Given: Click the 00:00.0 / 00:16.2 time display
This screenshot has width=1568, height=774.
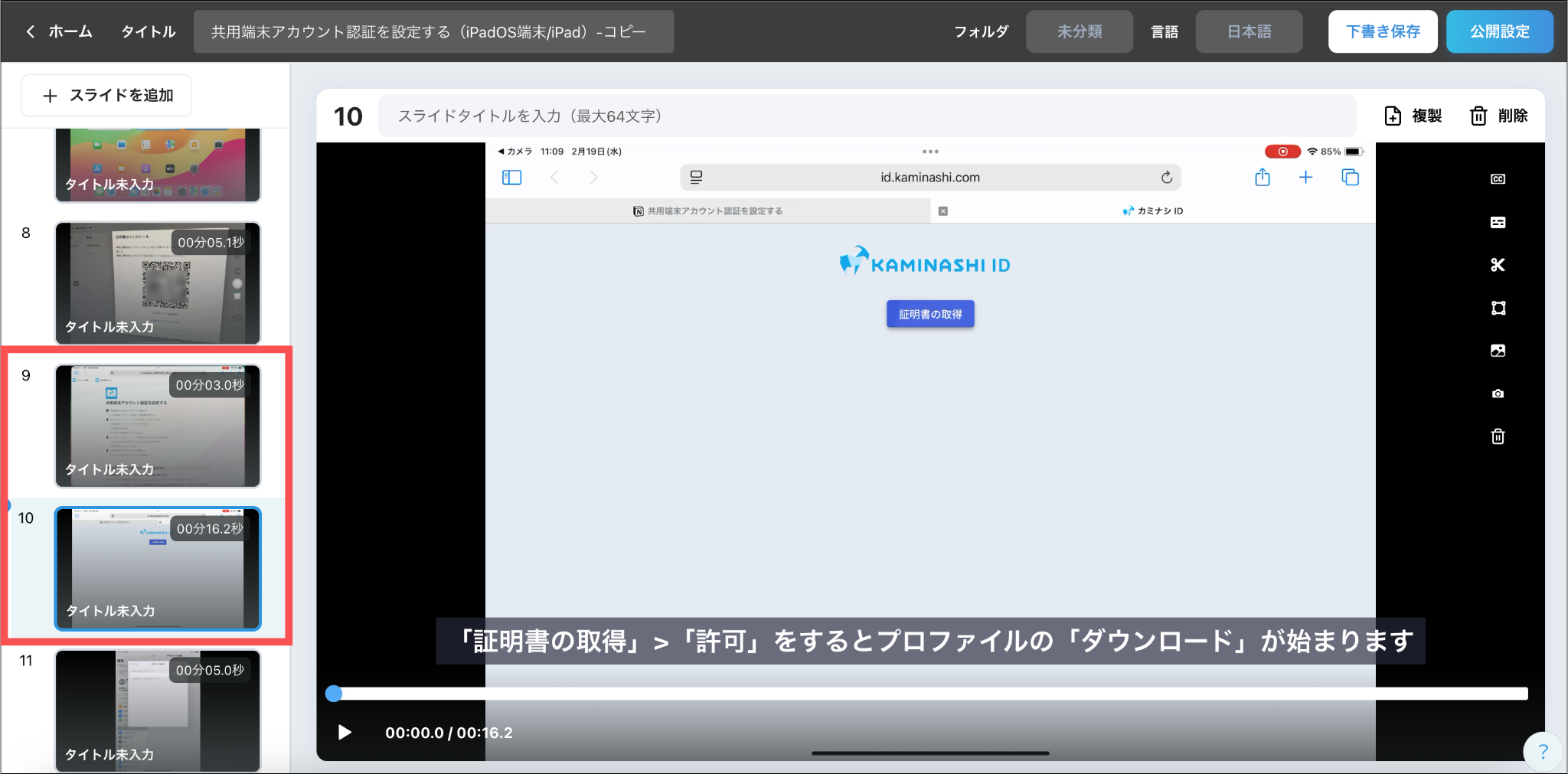Looking at the screenshot, I should (x=449, y=733).
